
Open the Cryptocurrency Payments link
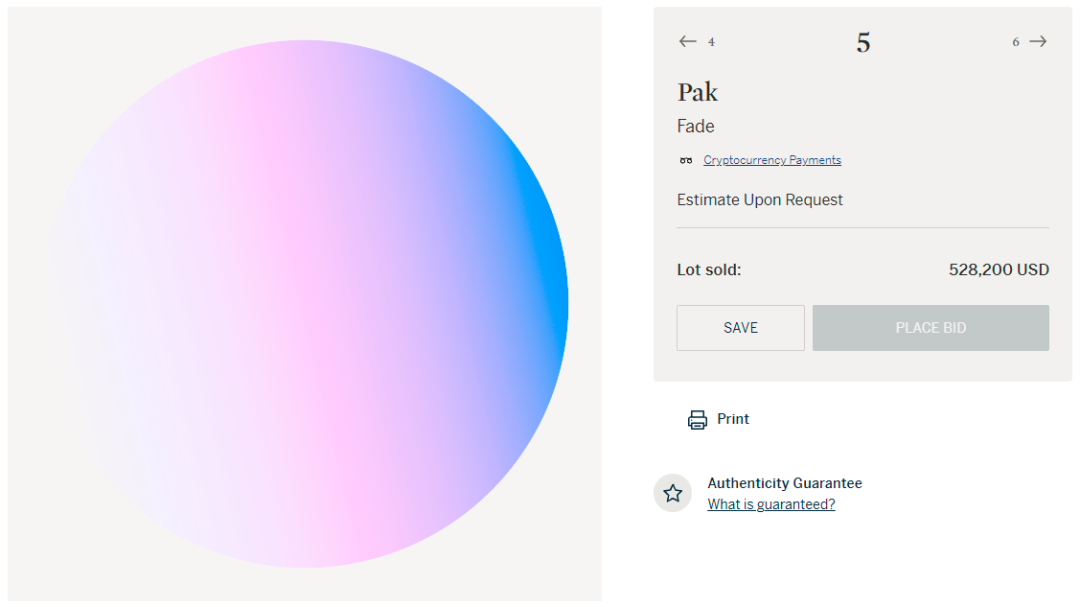(772, 160)
